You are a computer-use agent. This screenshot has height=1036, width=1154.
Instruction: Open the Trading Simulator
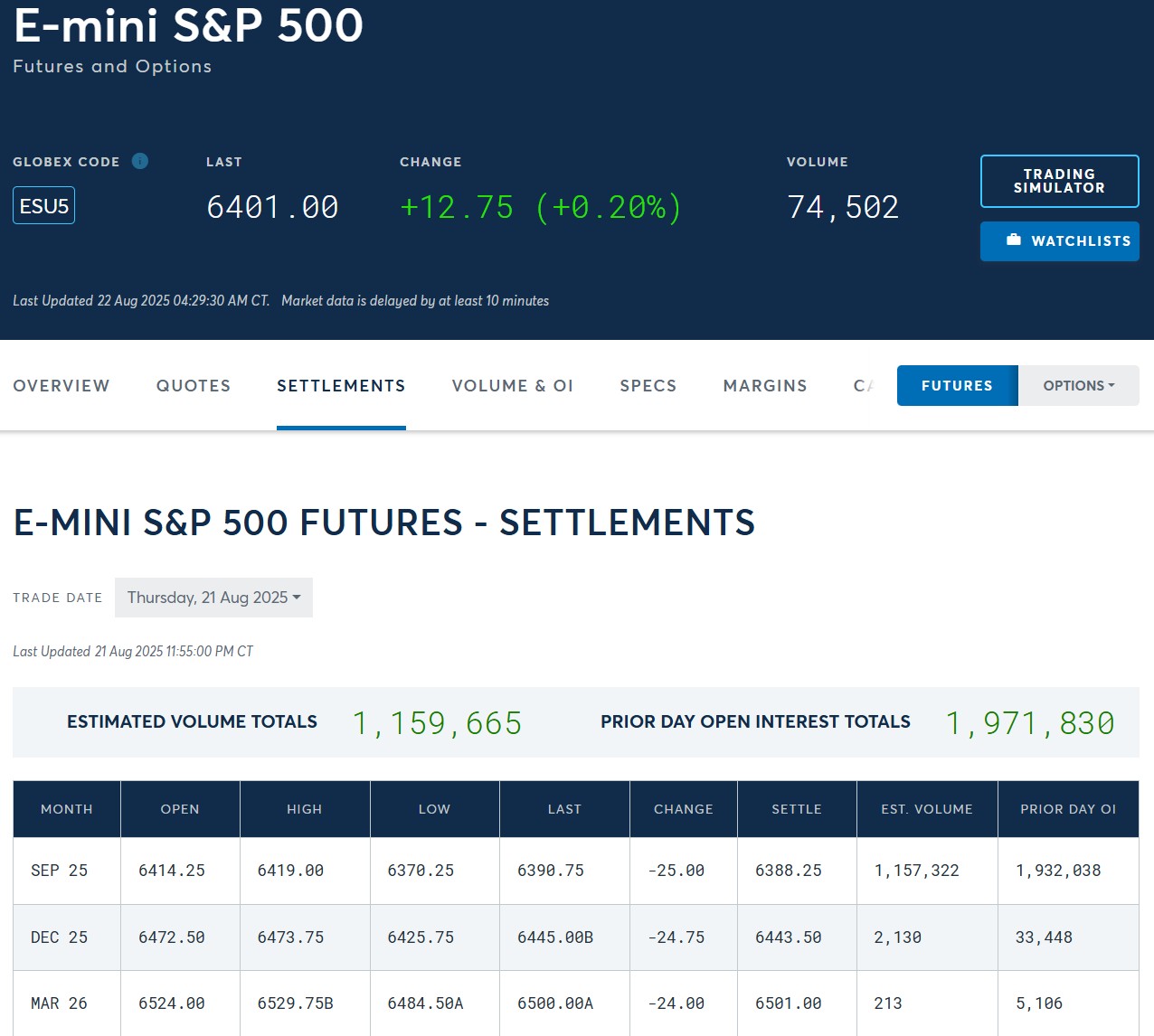[1059, 181]
